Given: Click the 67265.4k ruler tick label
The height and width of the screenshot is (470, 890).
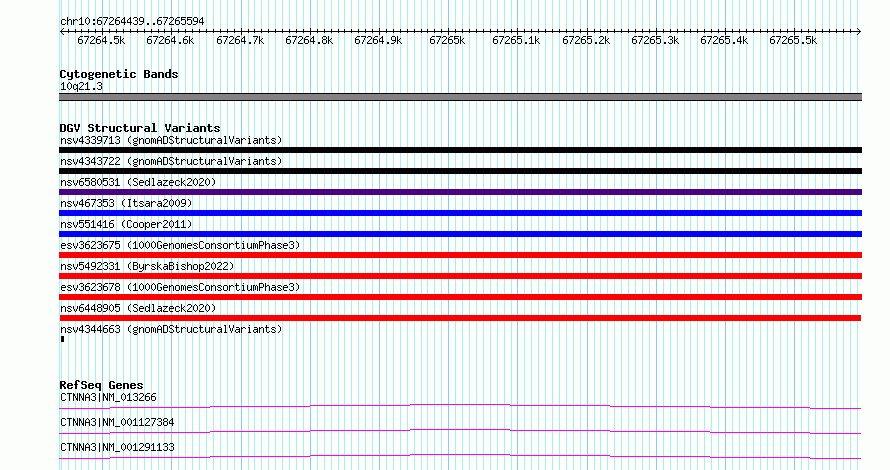Looking at the screenshot, I should (x=724, y=40).
